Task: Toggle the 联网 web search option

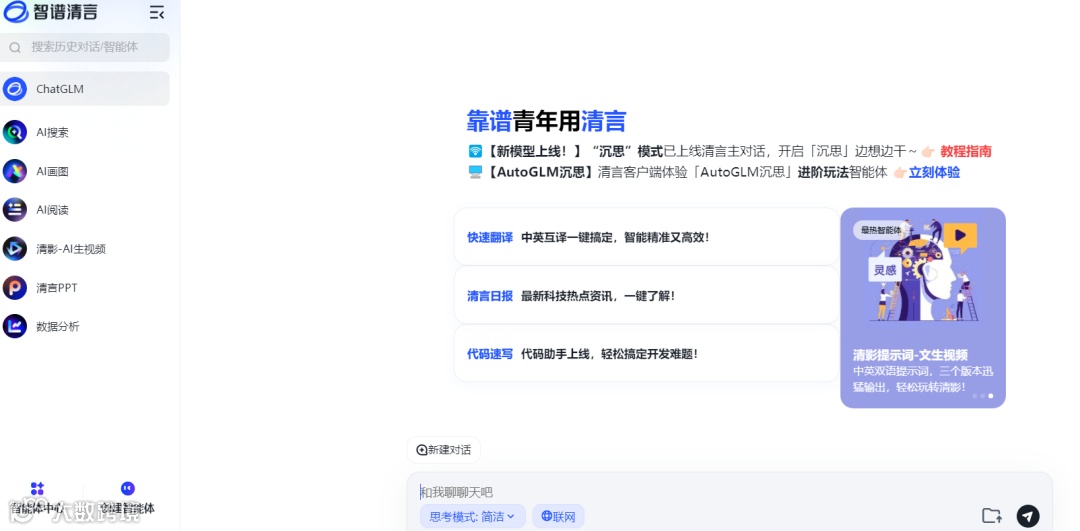Action: click(558, 517)
